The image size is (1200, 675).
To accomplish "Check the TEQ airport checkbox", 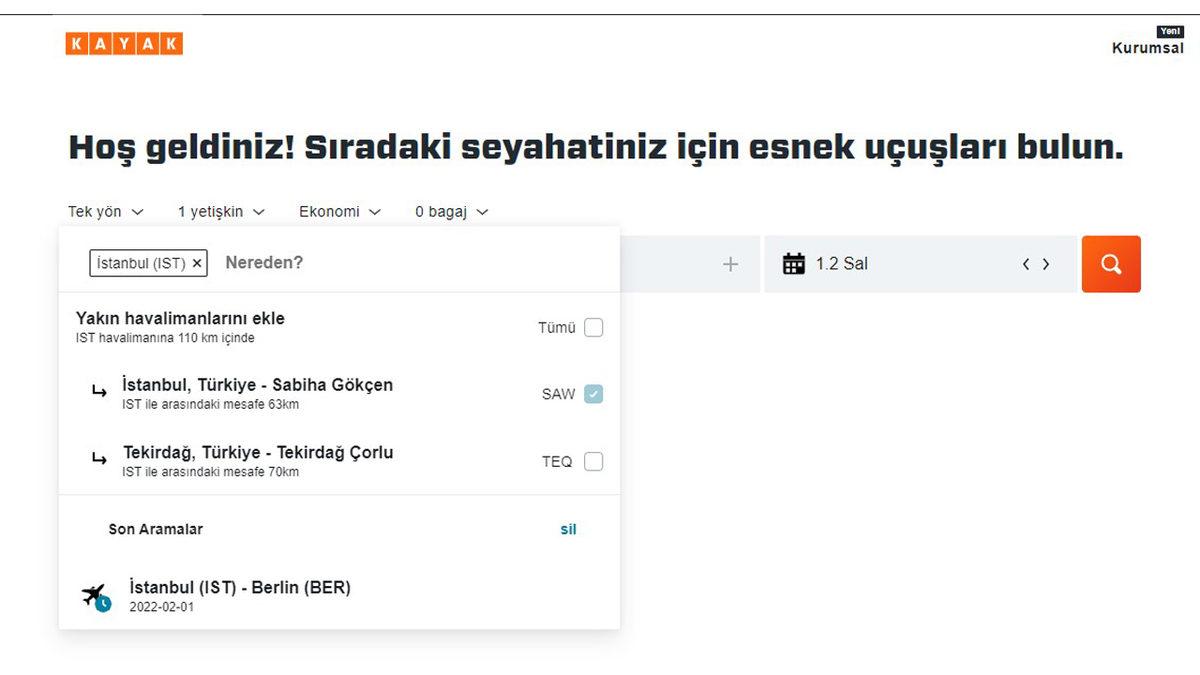I will click(594, 461).
